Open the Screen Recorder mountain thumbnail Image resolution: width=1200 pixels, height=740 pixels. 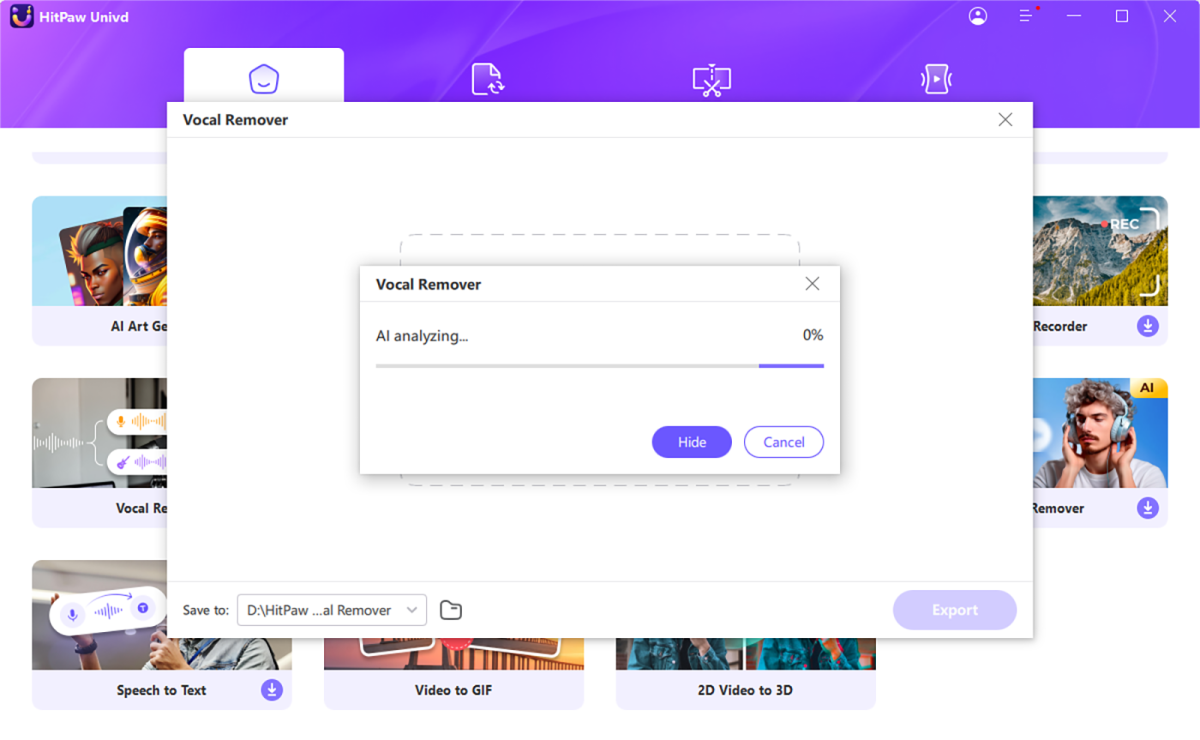(x=1101, y=251)
